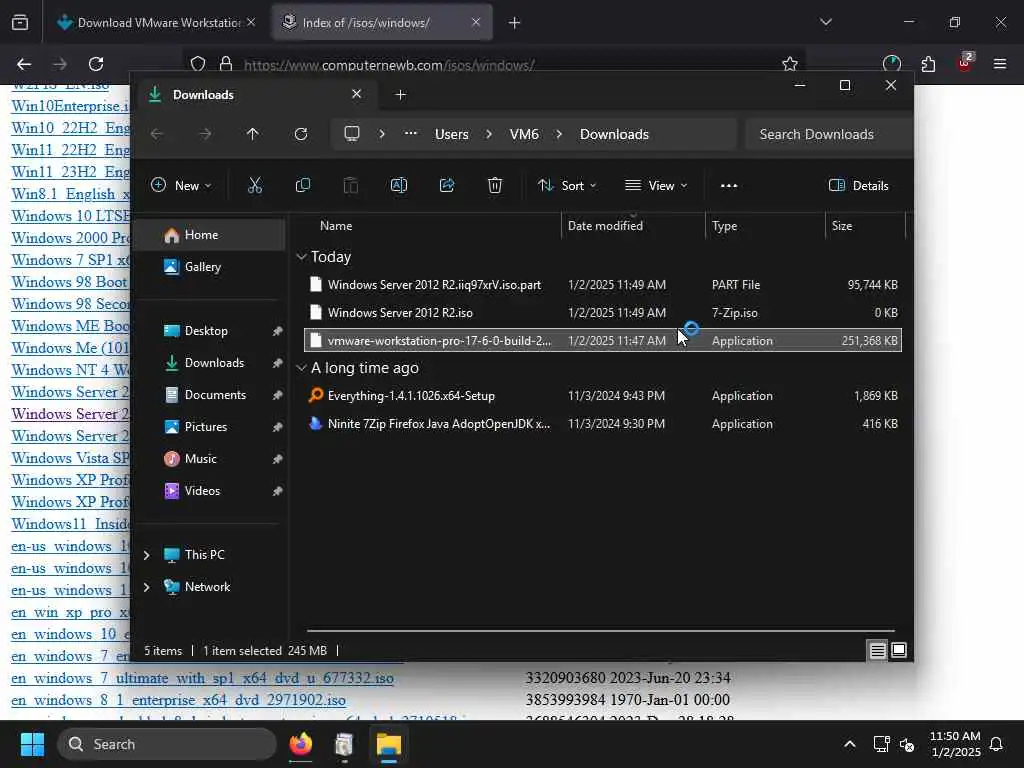1024x768 pixels.
Task: Select Windows Server 2012 R2.iiq97xrV.iso.part file
Action: pyautogui.click(x=603, y=285)
